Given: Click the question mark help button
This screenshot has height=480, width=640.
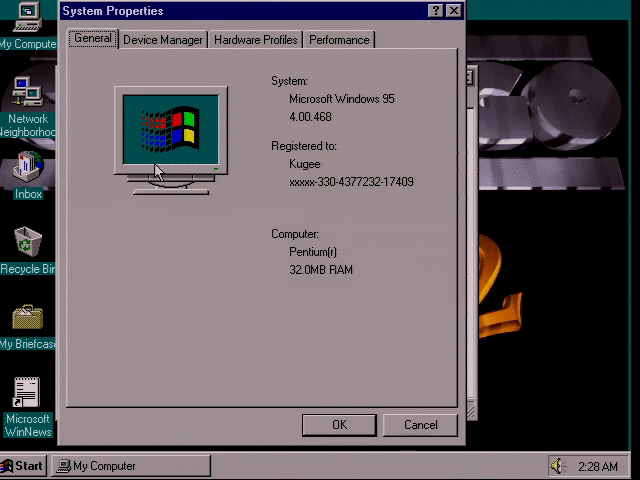Looking at the screenshot, I should tap(436, 11).
